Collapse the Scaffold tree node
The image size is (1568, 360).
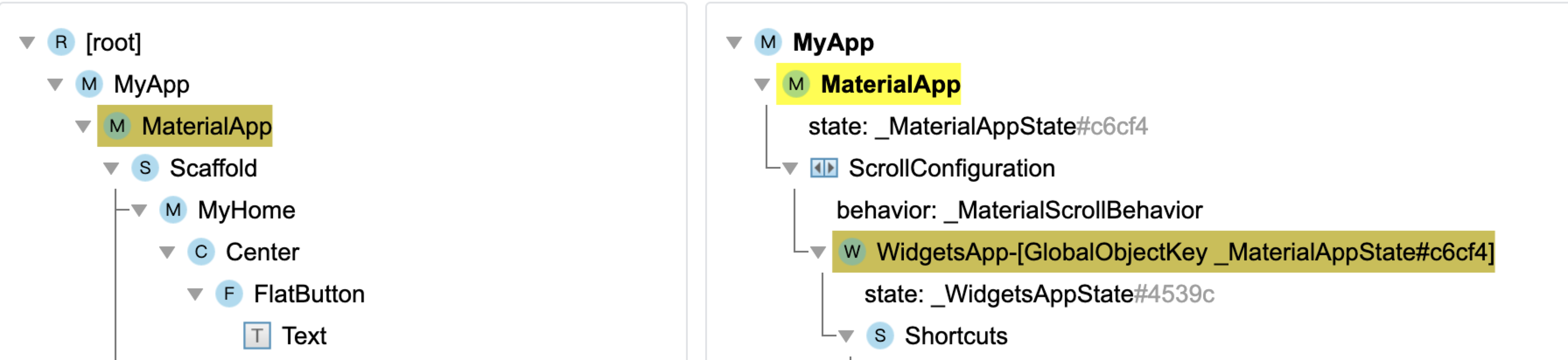111,168
